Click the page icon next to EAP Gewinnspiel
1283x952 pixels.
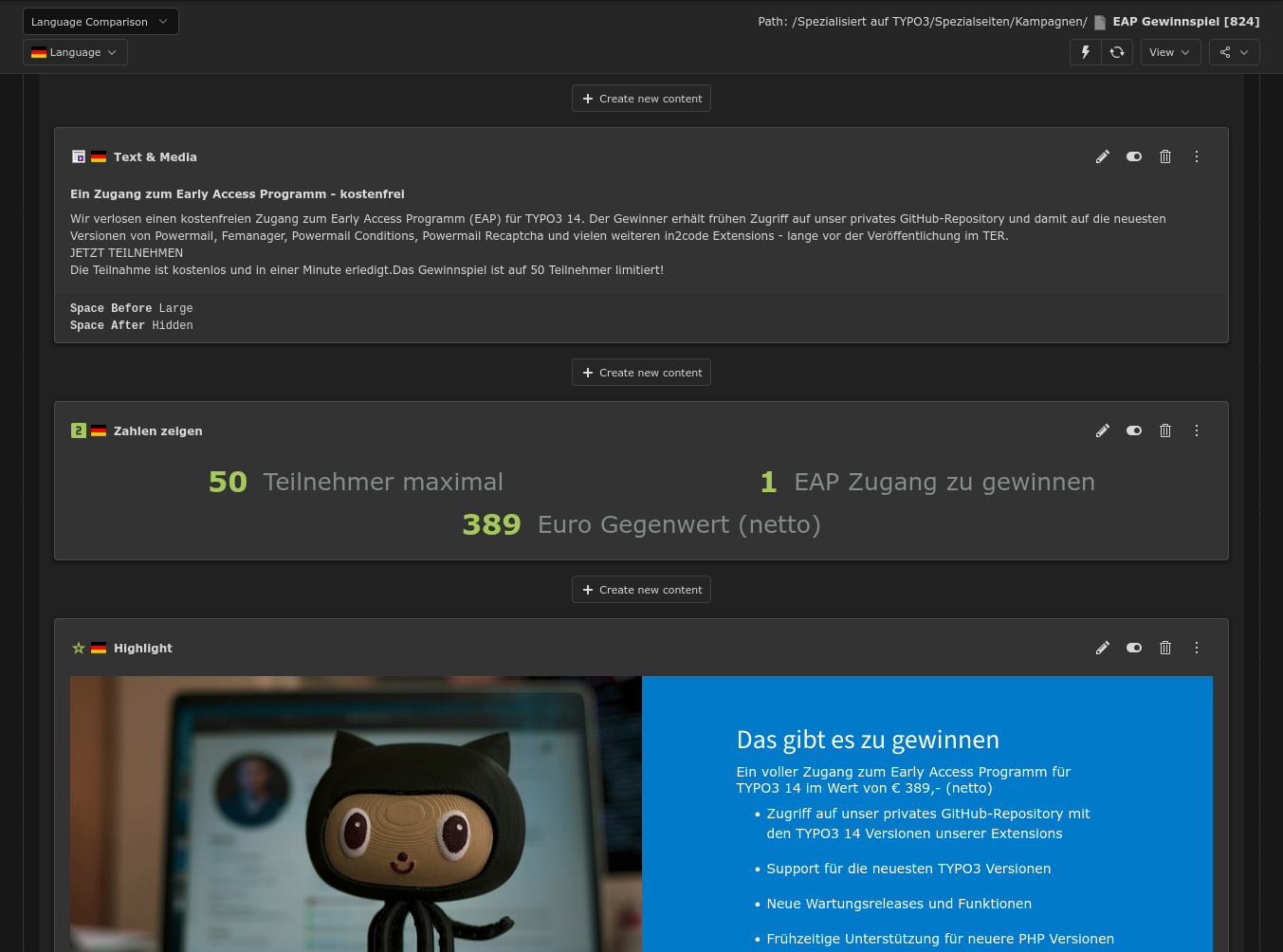1100,22
